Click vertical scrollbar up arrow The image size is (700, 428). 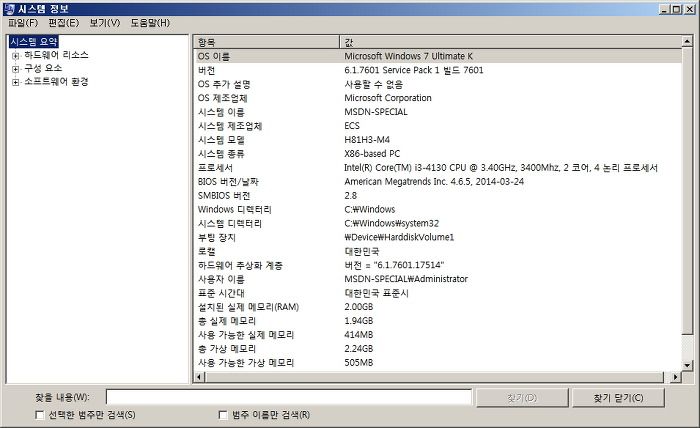pos(687,42)
